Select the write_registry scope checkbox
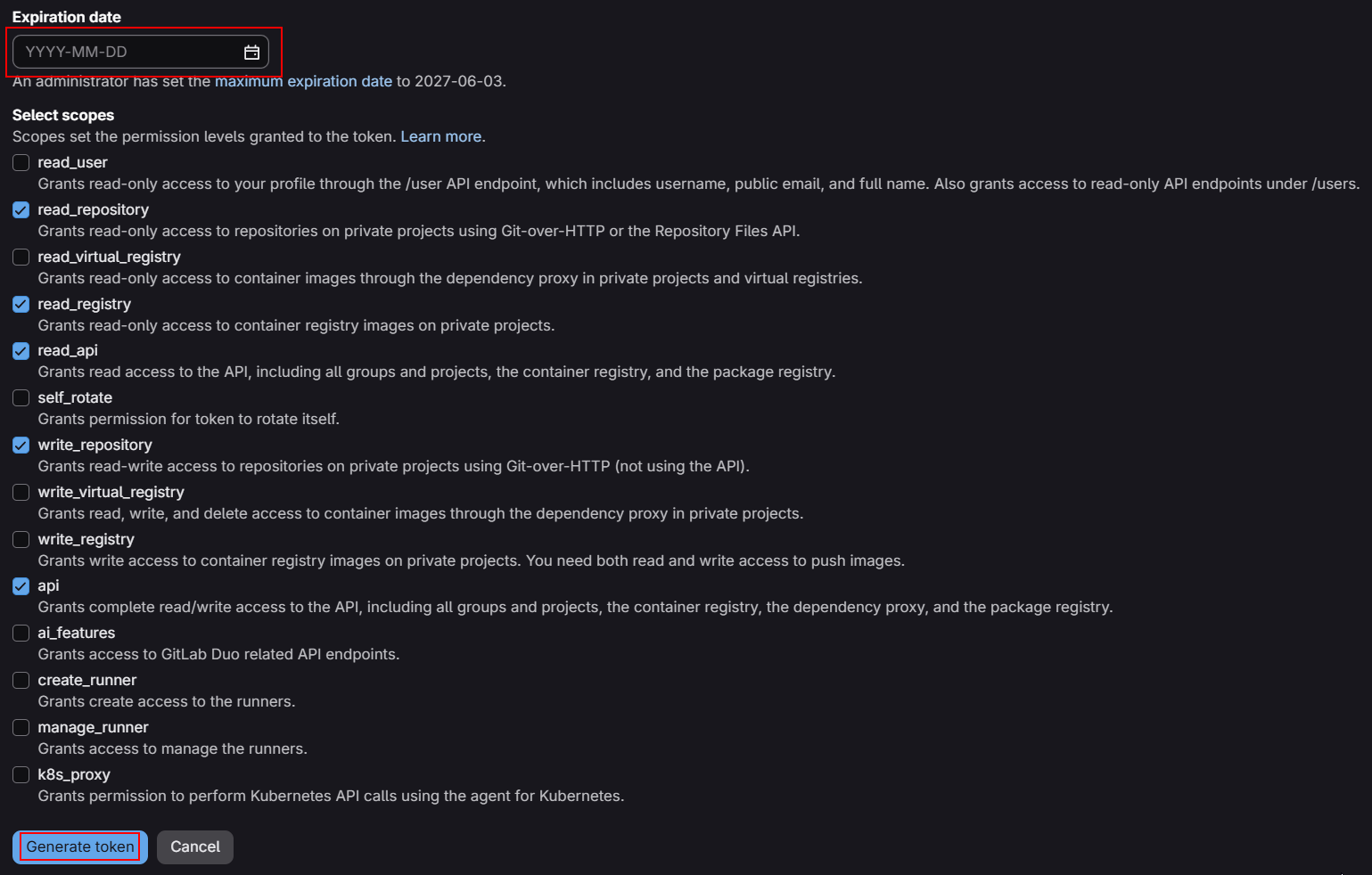The width and height of the screenshot is (1372, 875). [x=21, y=539]
